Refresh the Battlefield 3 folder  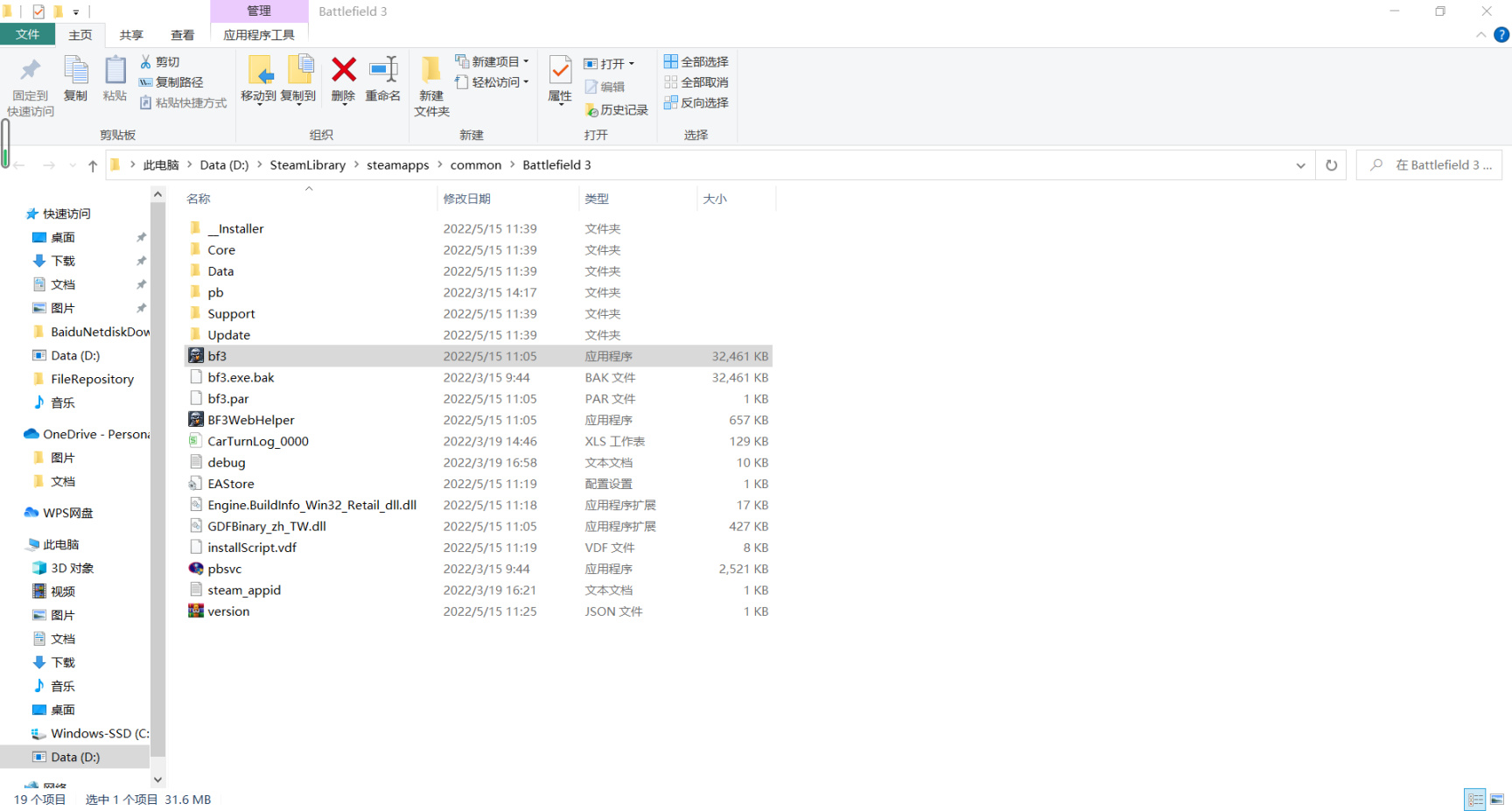tap(1331, 164)
